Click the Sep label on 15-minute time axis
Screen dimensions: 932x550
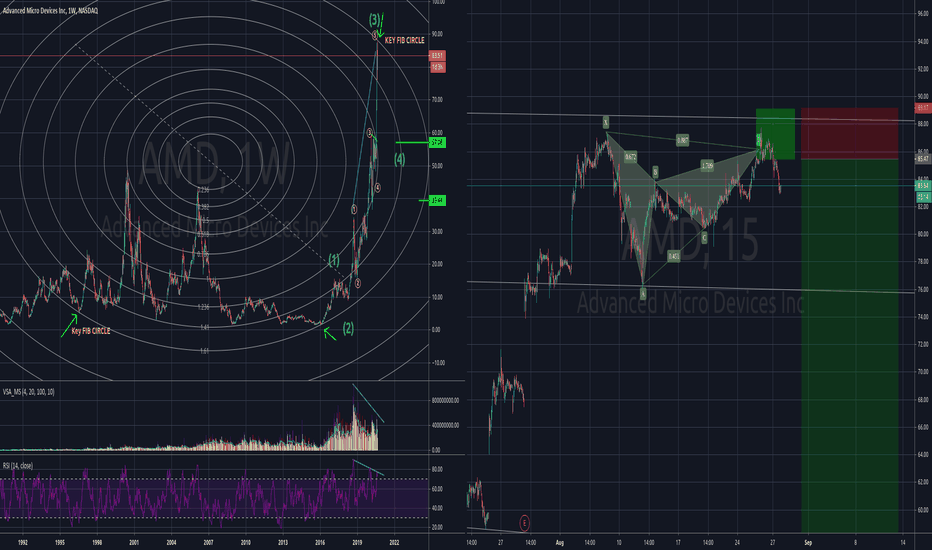coord(808,542)
